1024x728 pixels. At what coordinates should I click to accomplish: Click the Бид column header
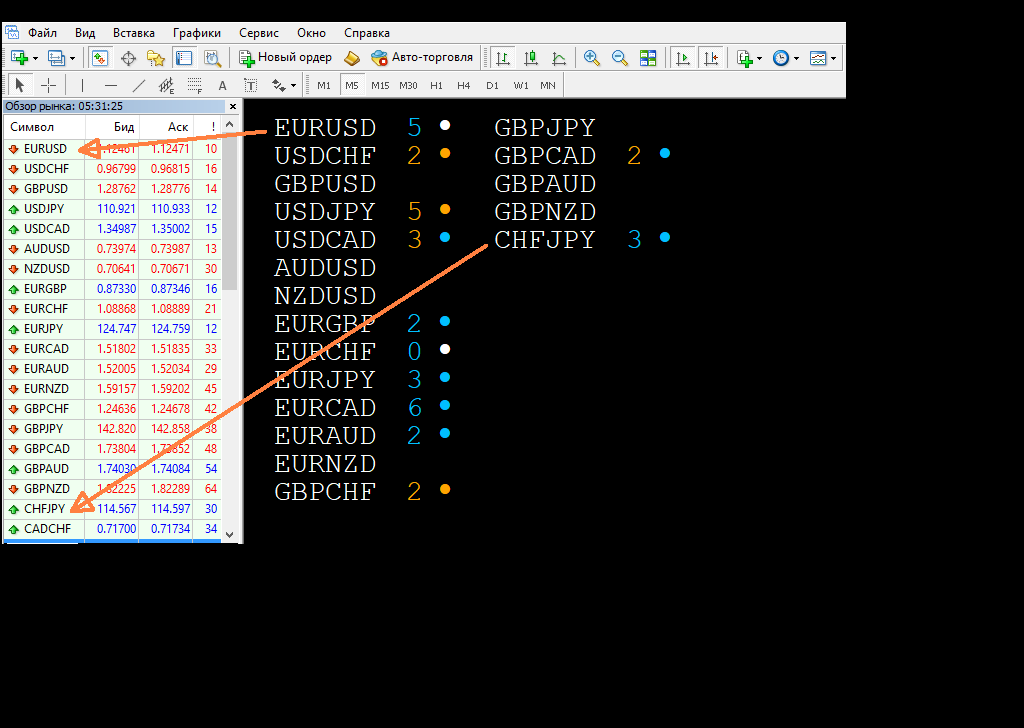pos(112,127)
